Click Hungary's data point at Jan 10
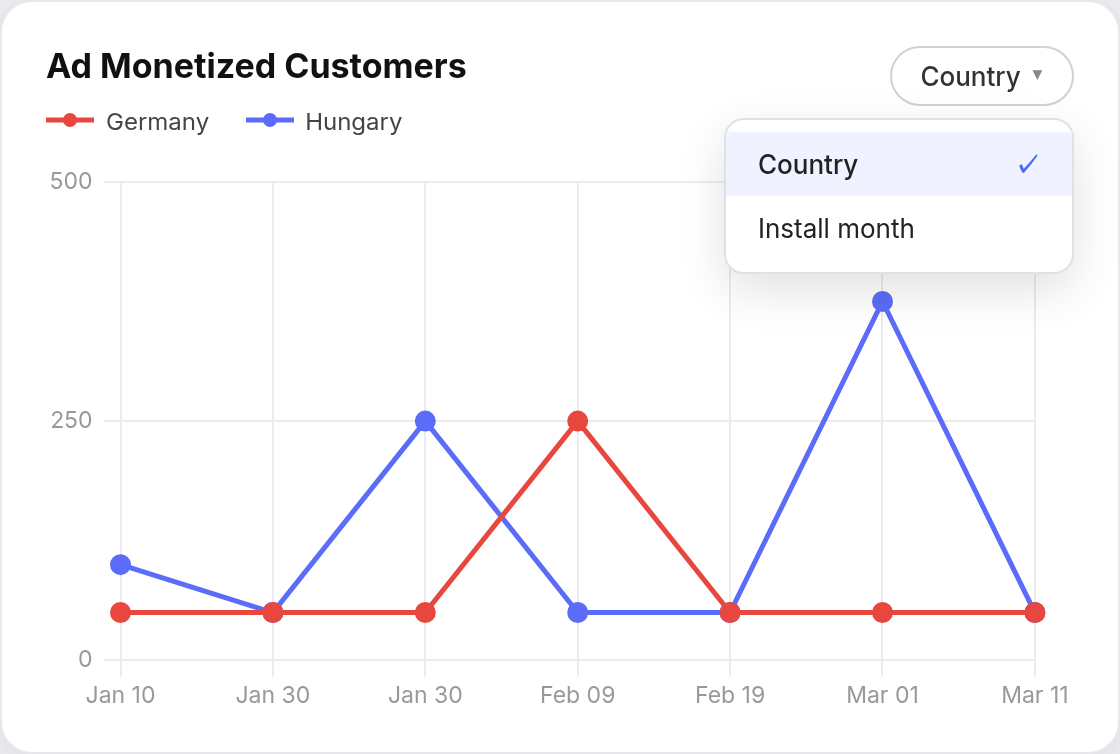This screenshot has width=1120, height=754. pos(121,565)
